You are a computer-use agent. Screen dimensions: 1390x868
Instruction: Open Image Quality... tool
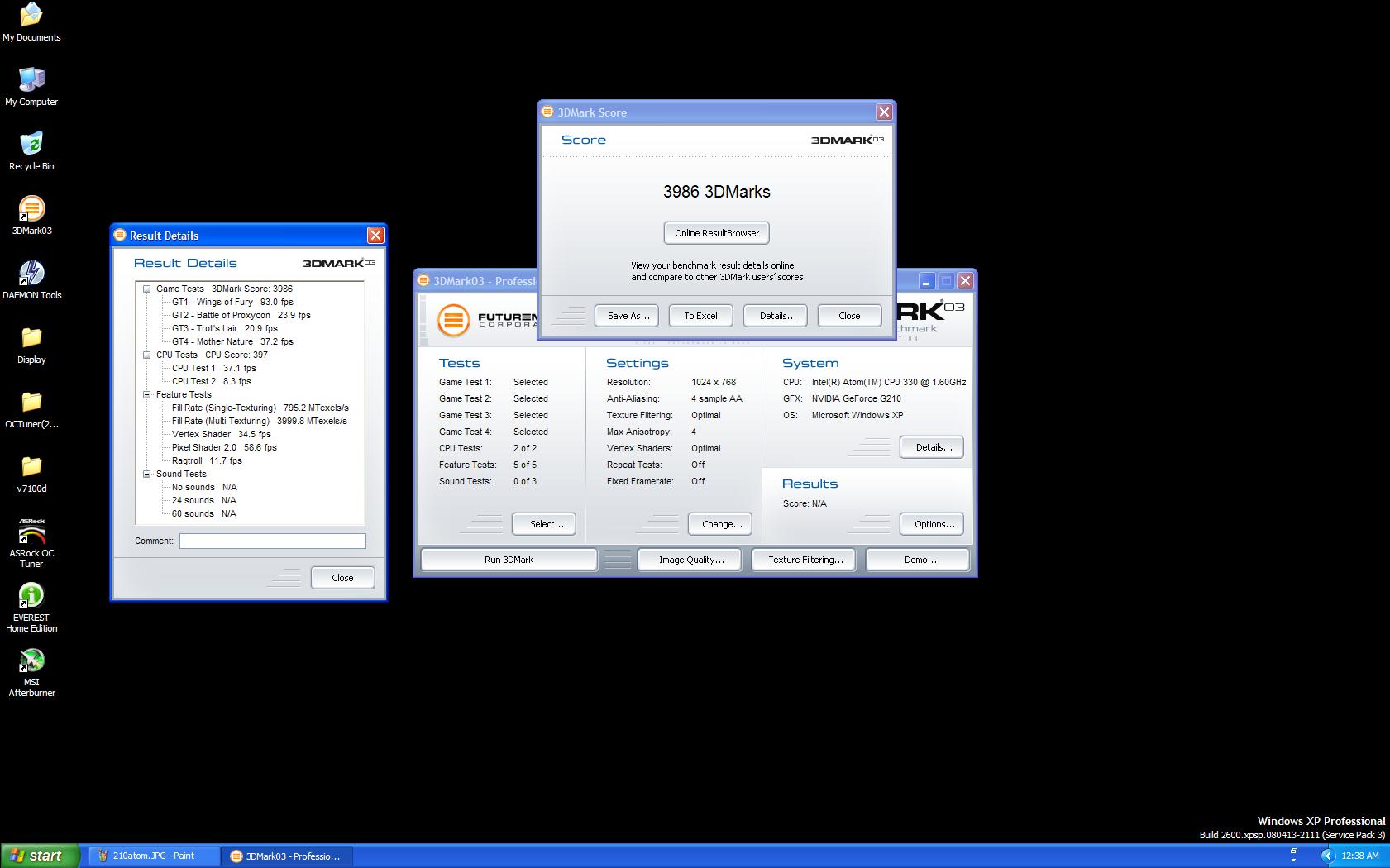click(691, 560)
